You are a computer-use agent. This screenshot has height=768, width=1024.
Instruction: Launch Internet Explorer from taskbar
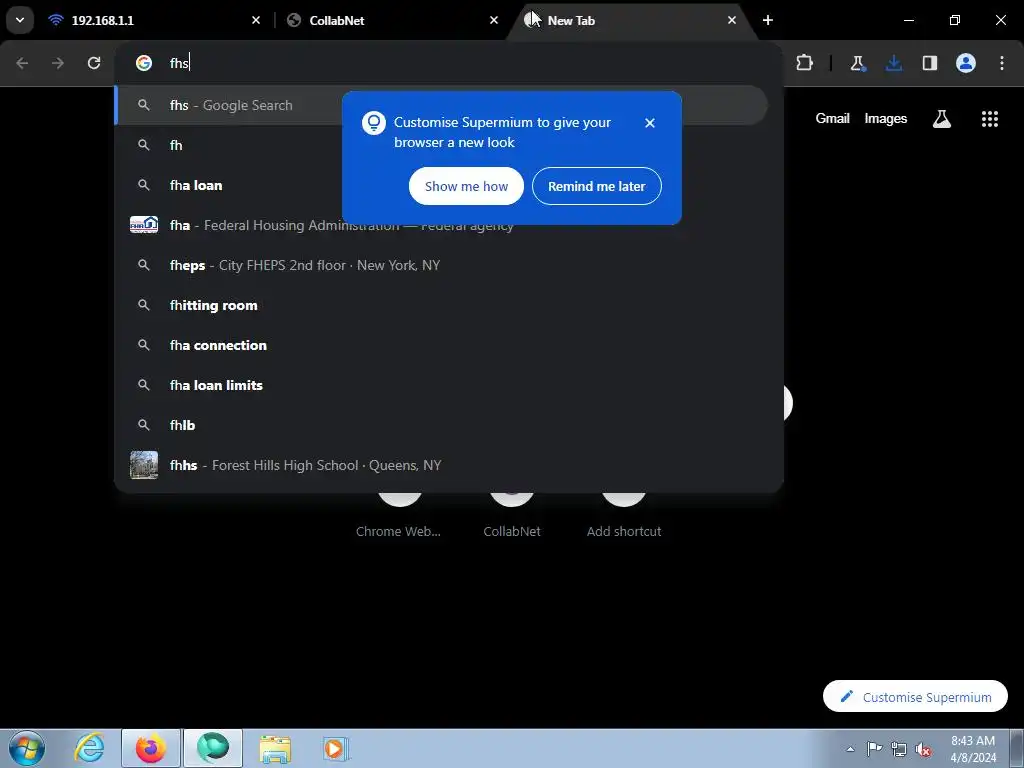tap(89, 748)
